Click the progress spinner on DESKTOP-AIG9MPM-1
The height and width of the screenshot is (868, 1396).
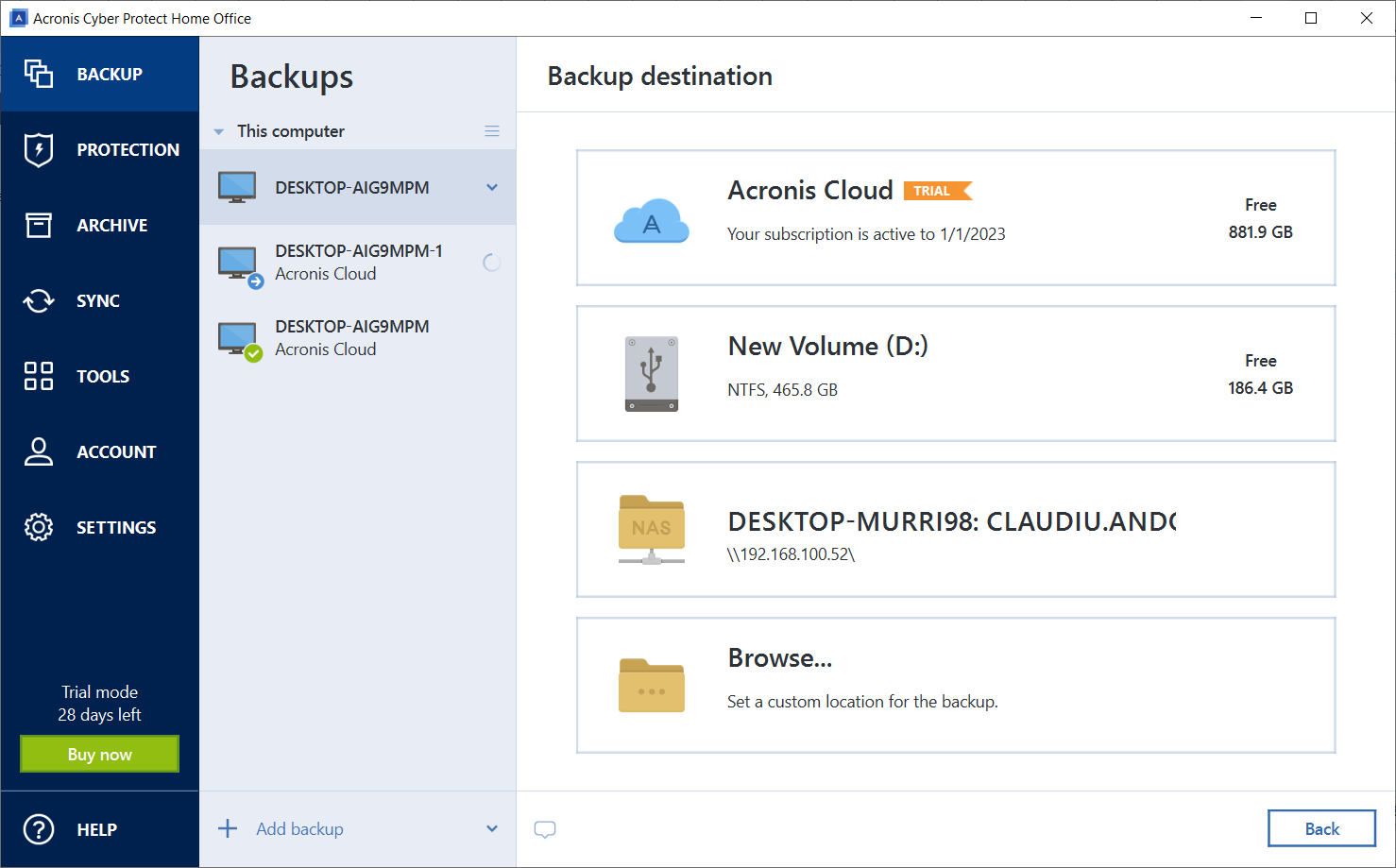pyautogui.click(x=492, y=263)
